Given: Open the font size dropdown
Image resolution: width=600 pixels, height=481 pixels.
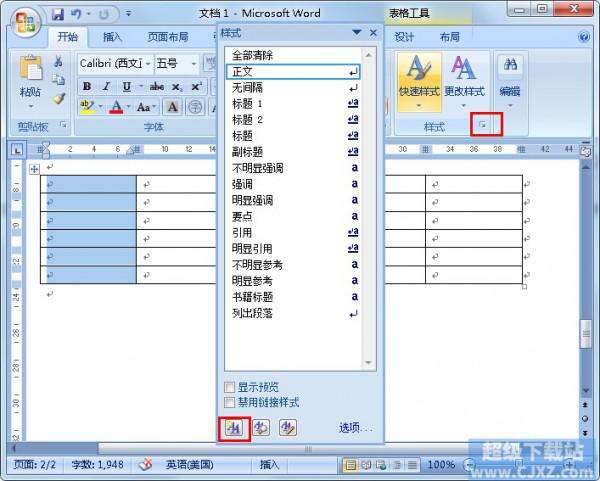Looking at the screenshot, I should pos(194,64).
